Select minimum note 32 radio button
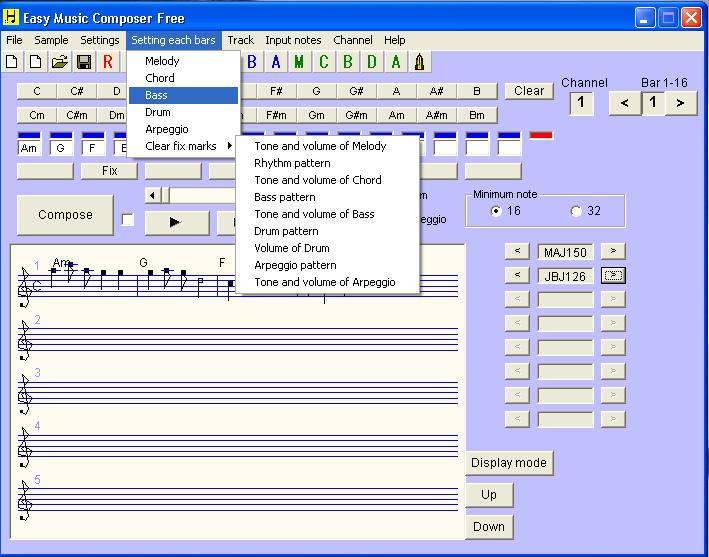This screenshot has width=709, height=557. [x=576, y=211]
